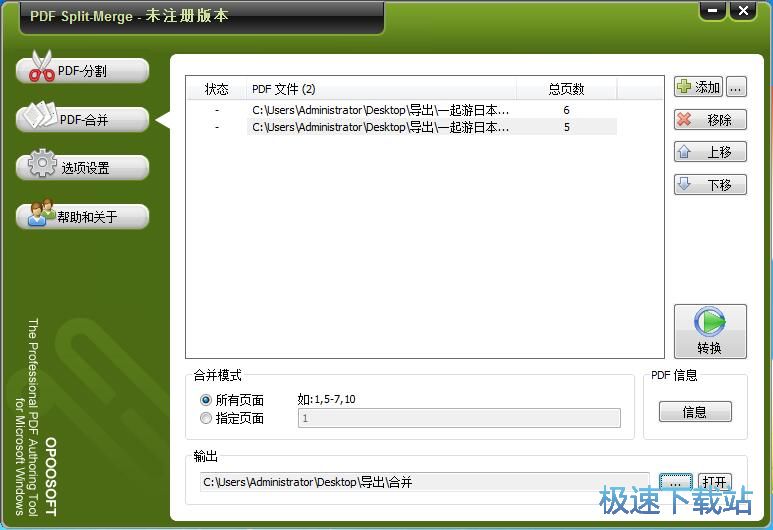
Task: Open PDF info with 信息 button
Action: (x=695, y=412)
